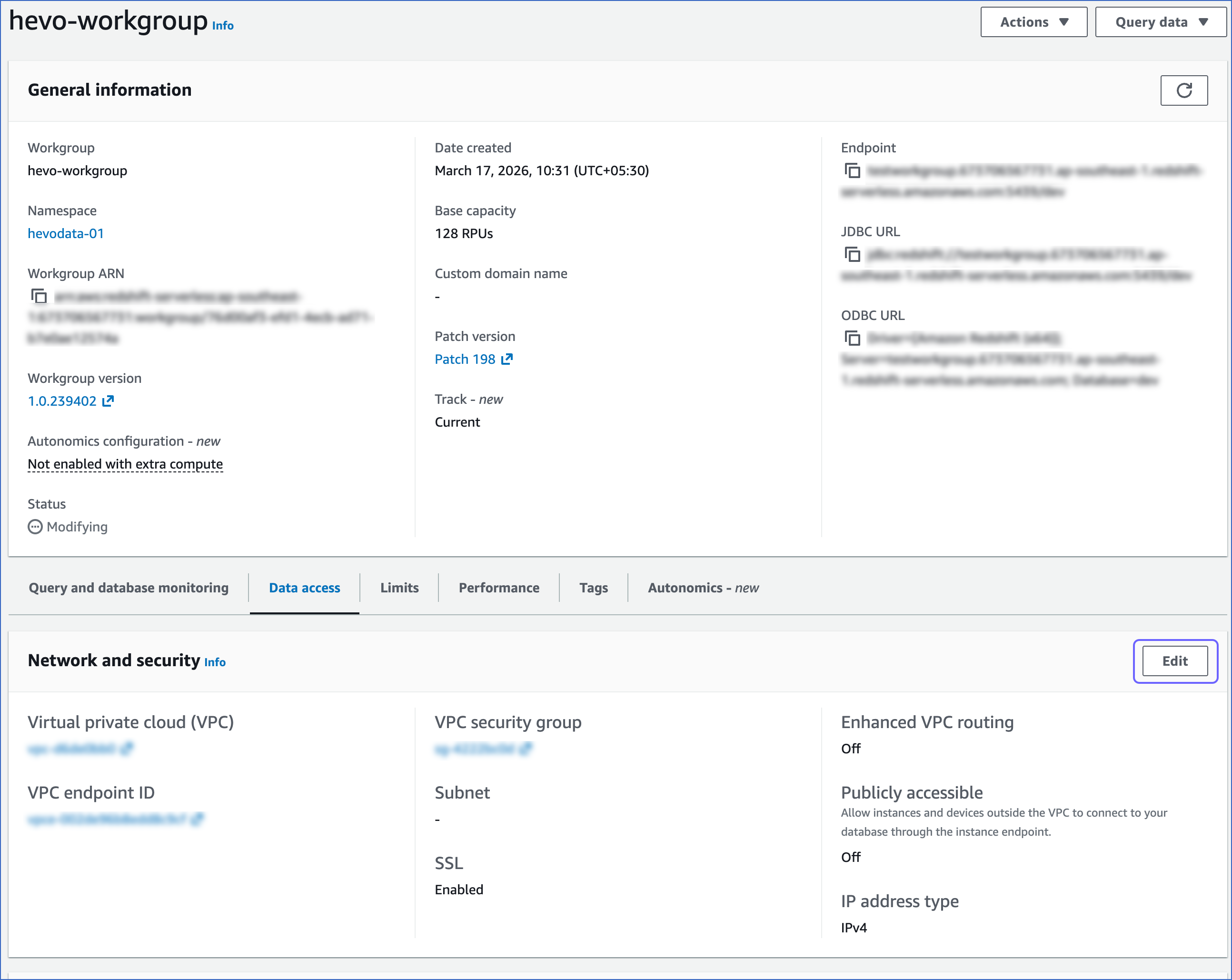This screenshot has width=1232, height=980.
Task: Copy the Endpoint value
Action: [x=852, y=171]
